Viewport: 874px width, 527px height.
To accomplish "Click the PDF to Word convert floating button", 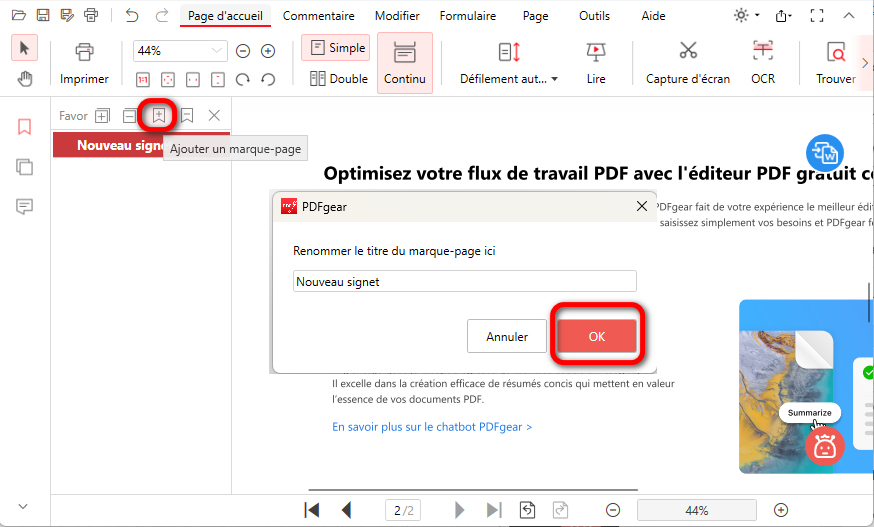I will click(824, 153).
